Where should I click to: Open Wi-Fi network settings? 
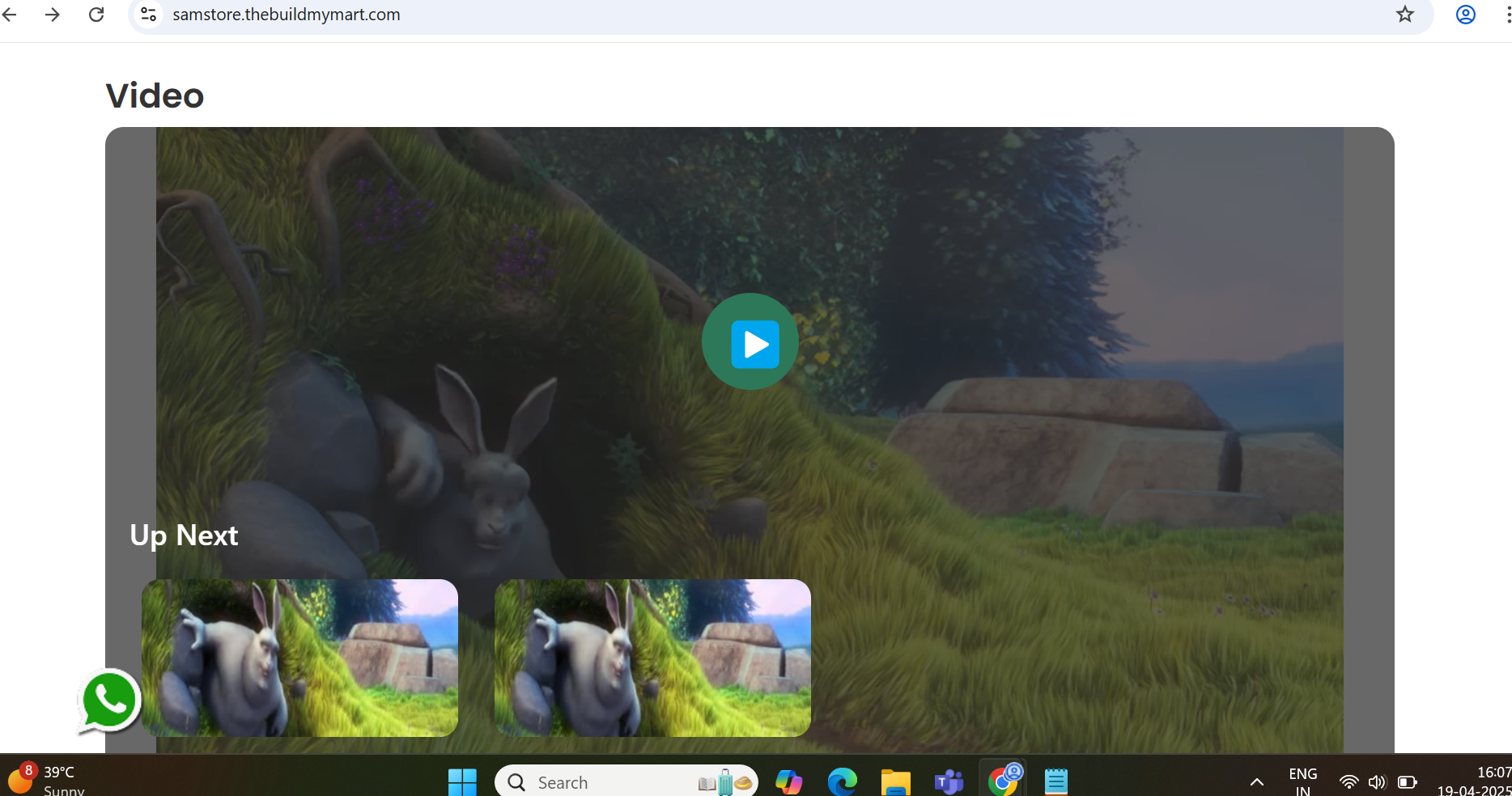[x=1348, y=782]
